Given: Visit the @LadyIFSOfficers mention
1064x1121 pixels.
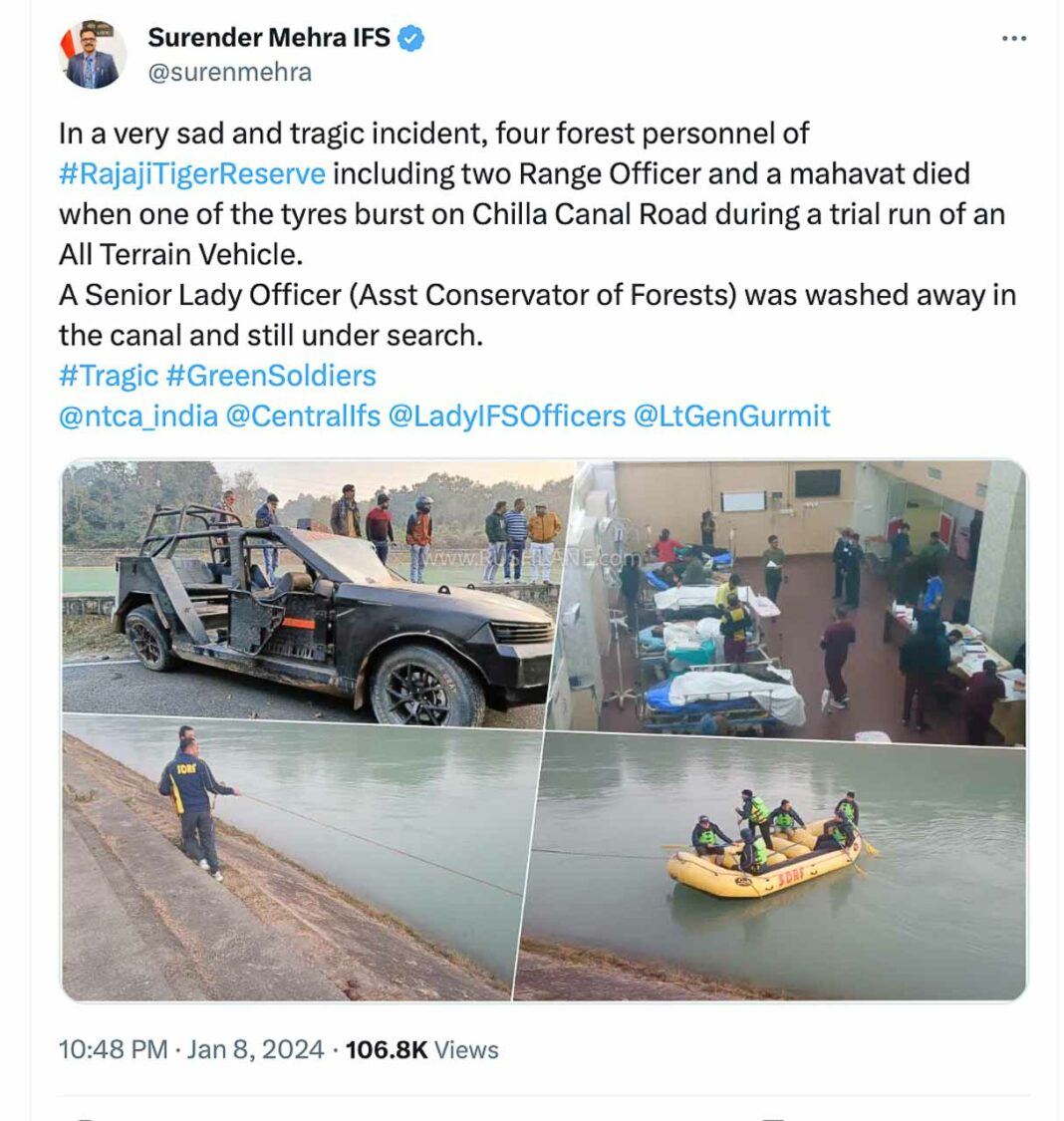Looking at the screenshot, I should [x=507, y=417].
